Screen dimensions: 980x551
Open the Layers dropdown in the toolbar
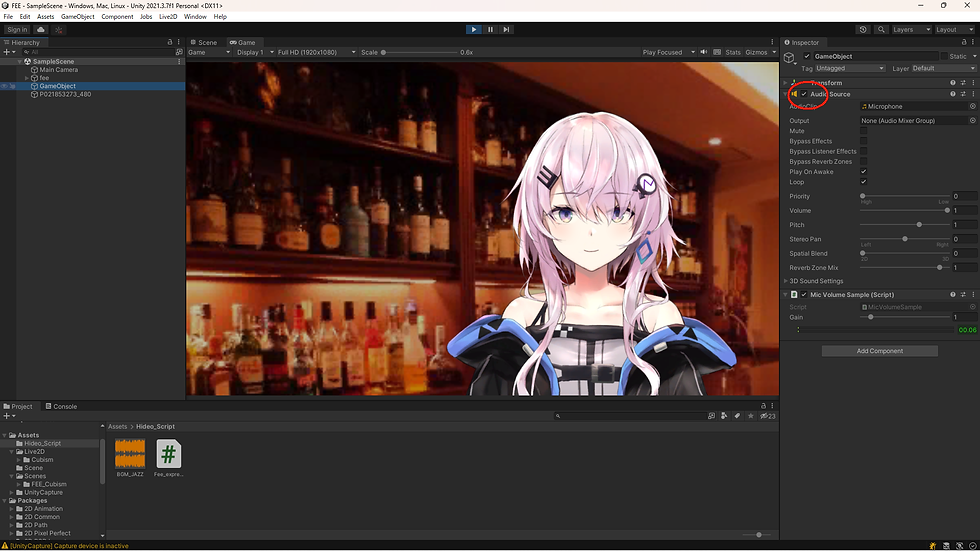tap(911, 29)
